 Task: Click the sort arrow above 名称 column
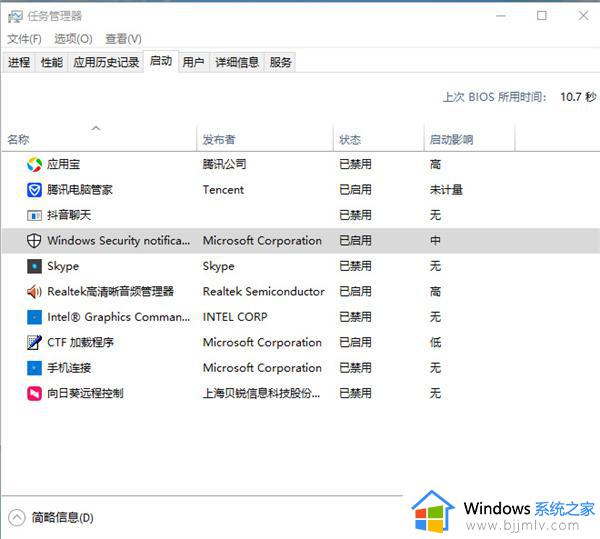pos(96,128)
